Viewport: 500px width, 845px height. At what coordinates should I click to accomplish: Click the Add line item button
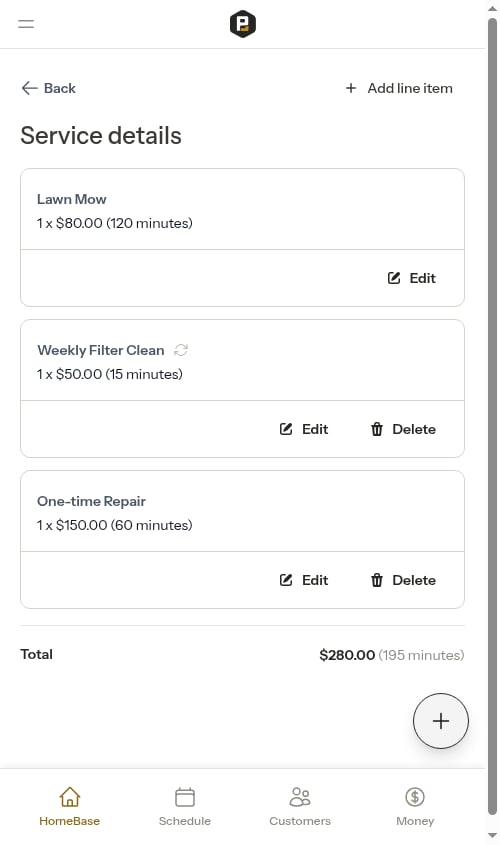coord(399,88)
